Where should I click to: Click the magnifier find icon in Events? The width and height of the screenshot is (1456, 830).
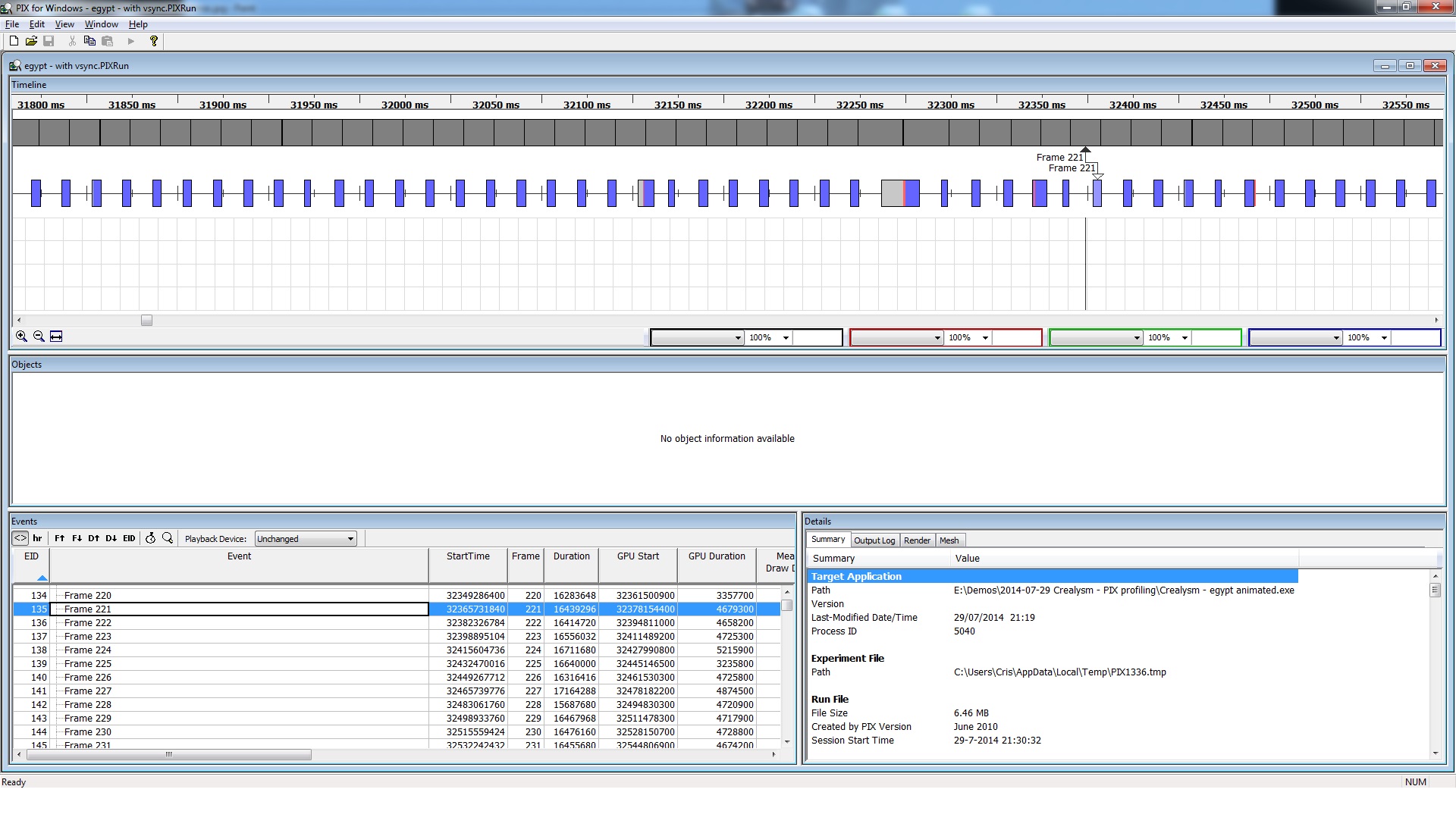(x=168, y=538)
